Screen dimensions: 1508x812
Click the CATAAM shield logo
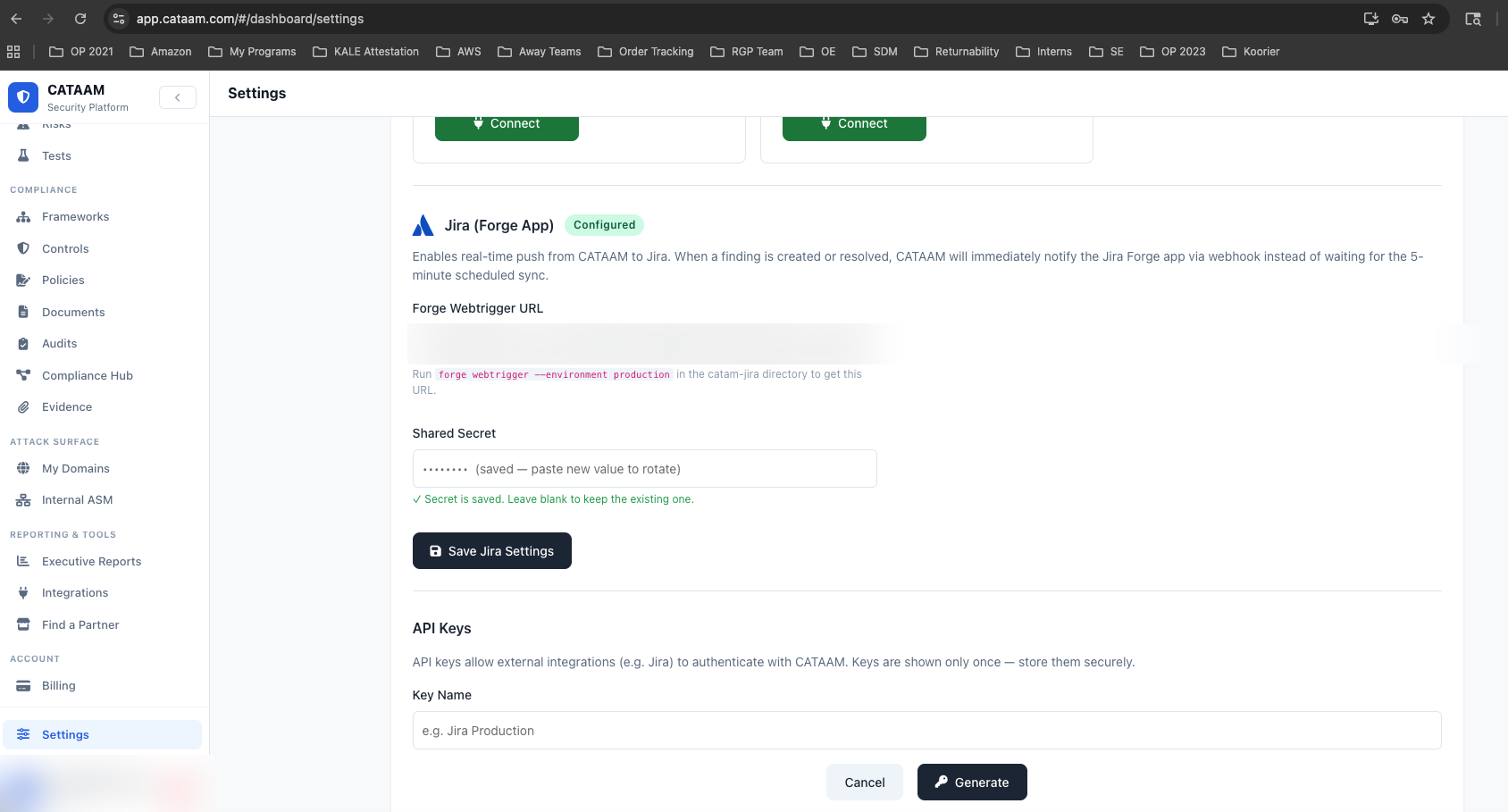click(x=23, y=97)
